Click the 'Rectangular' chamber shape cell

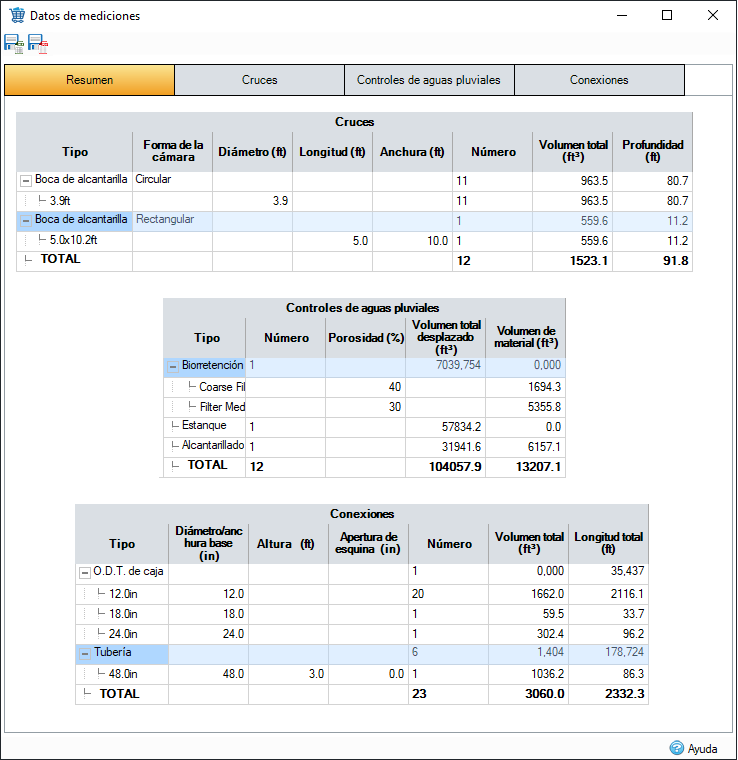(x=172, y=221)
